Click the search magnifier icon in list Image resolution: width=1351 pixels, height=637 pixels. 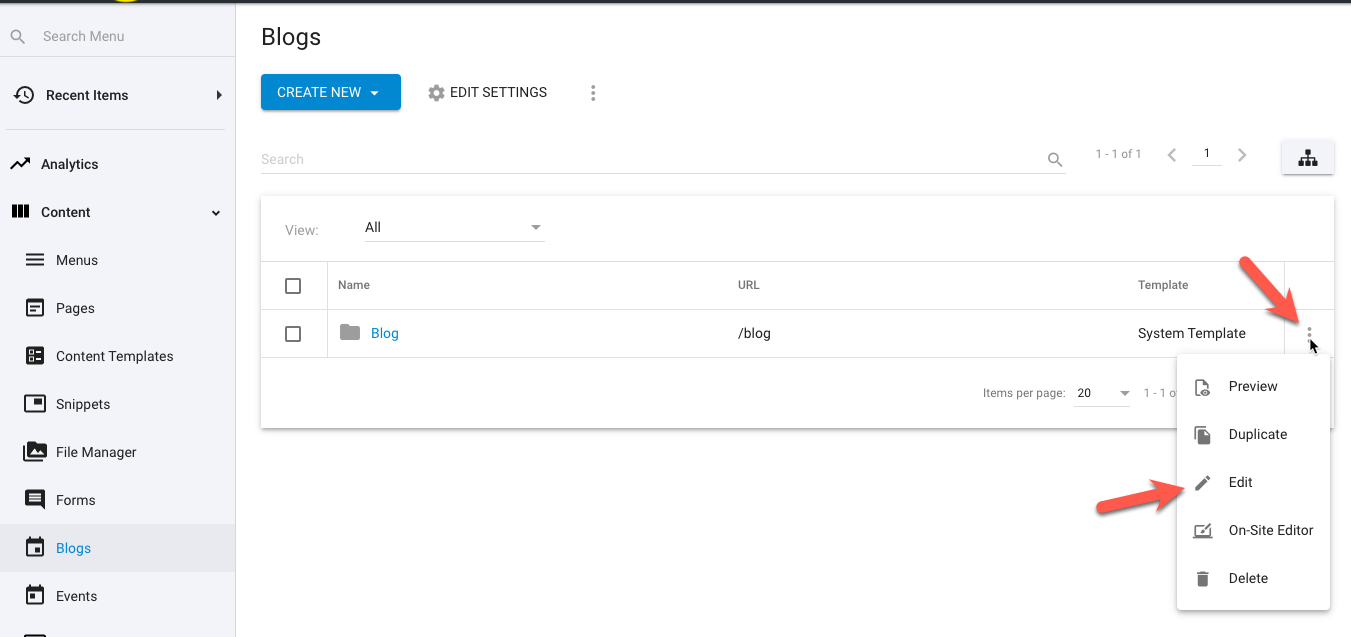(1054, 160)
